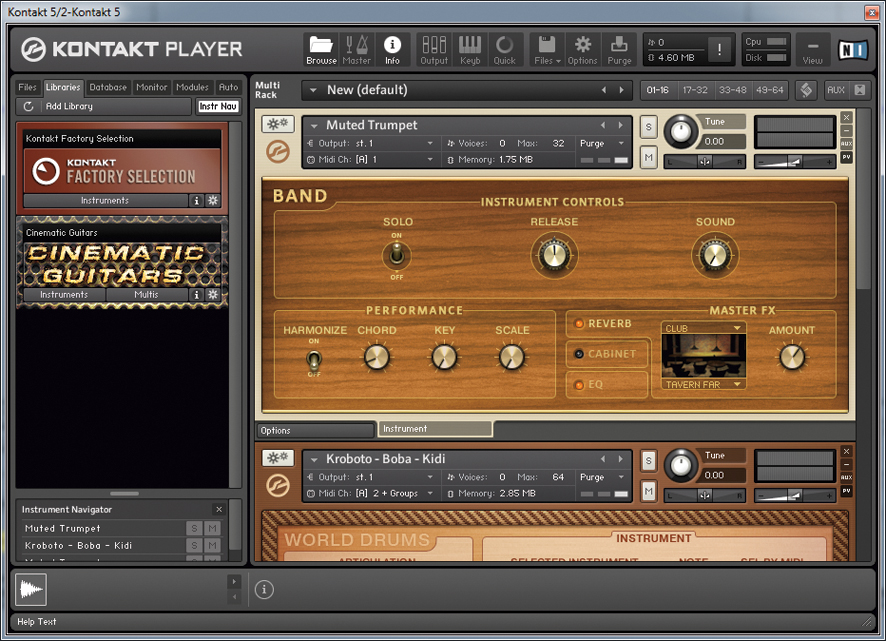
Task: Click the panic exclamation button
Action: pos(719,50)
